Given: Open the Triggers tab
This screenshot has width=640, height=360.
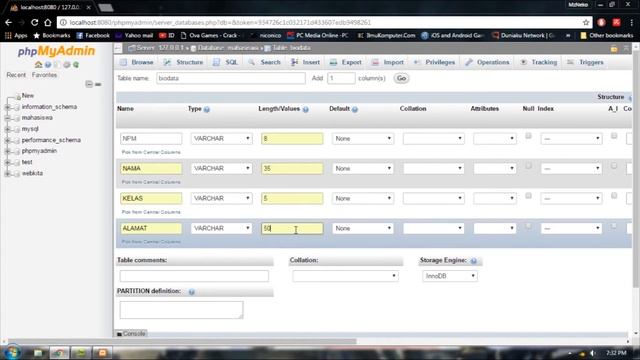Looking at the screenshot, I should [x=585, y=62].
